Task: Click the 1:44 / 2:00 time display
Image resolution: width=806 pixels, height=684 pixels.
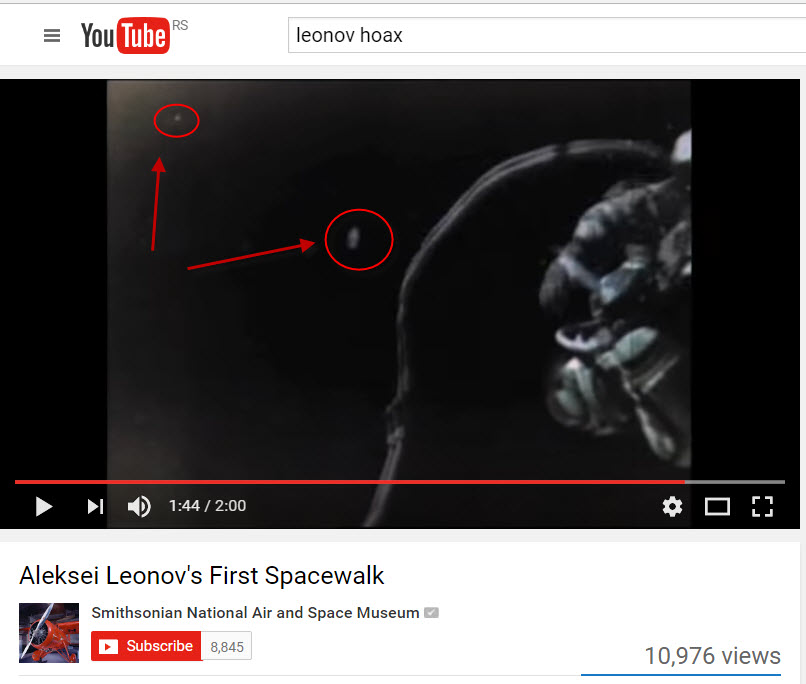Action: pyautogui.click(x=208, y=506)
